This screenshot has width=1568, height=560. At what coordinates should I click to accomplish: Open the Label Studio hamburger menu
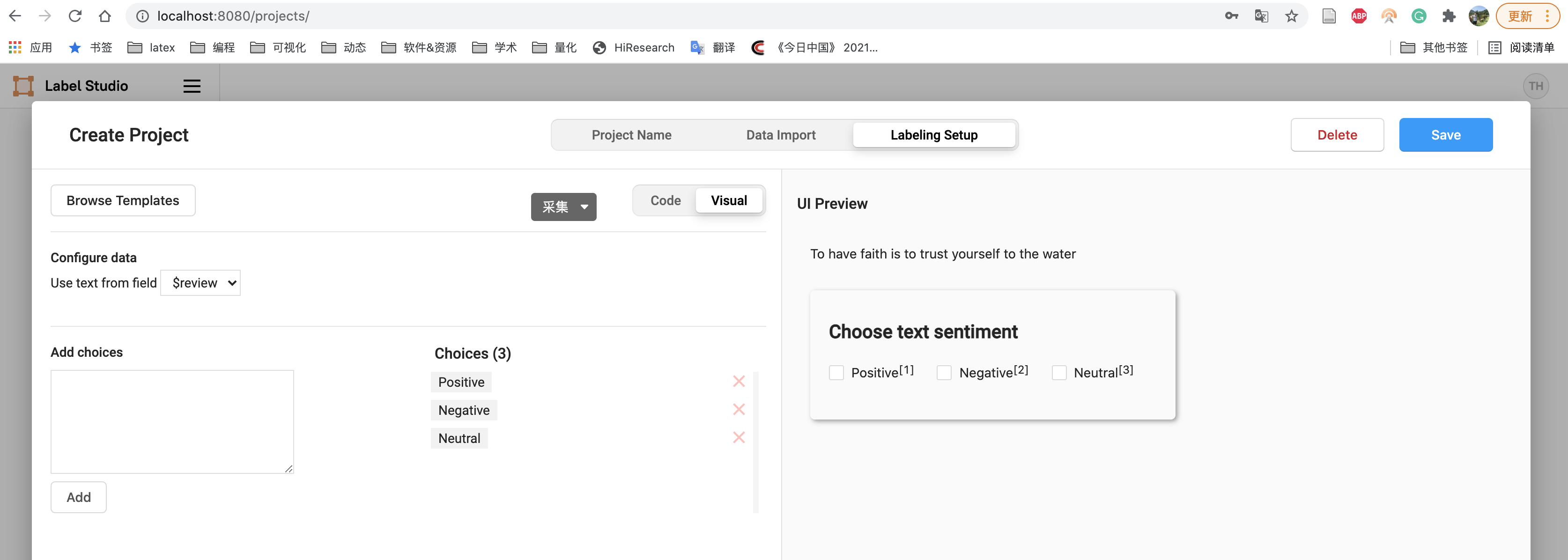click(192, 86)
